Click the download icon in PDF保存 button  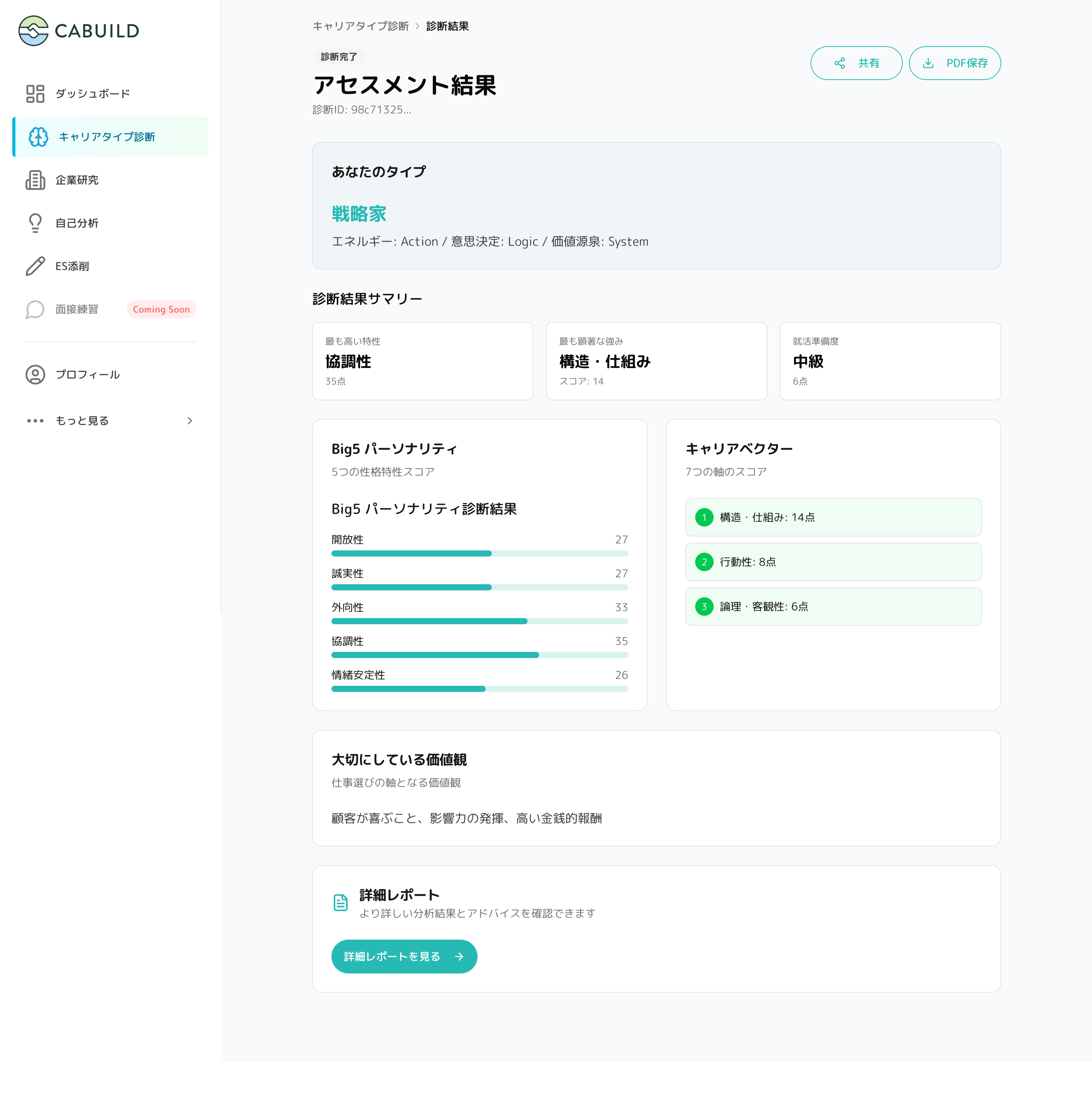(928, 63)
